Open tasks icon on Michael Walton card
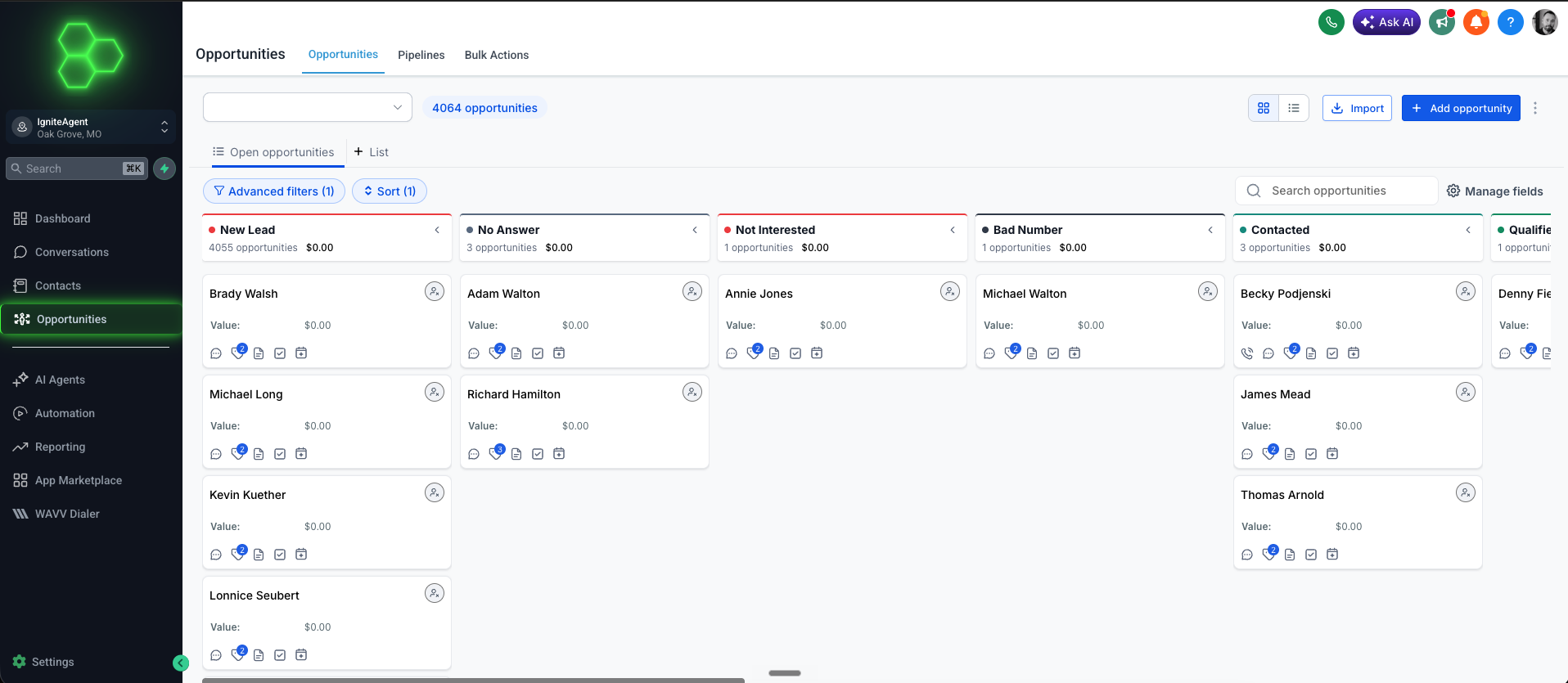 (1053, 353)
